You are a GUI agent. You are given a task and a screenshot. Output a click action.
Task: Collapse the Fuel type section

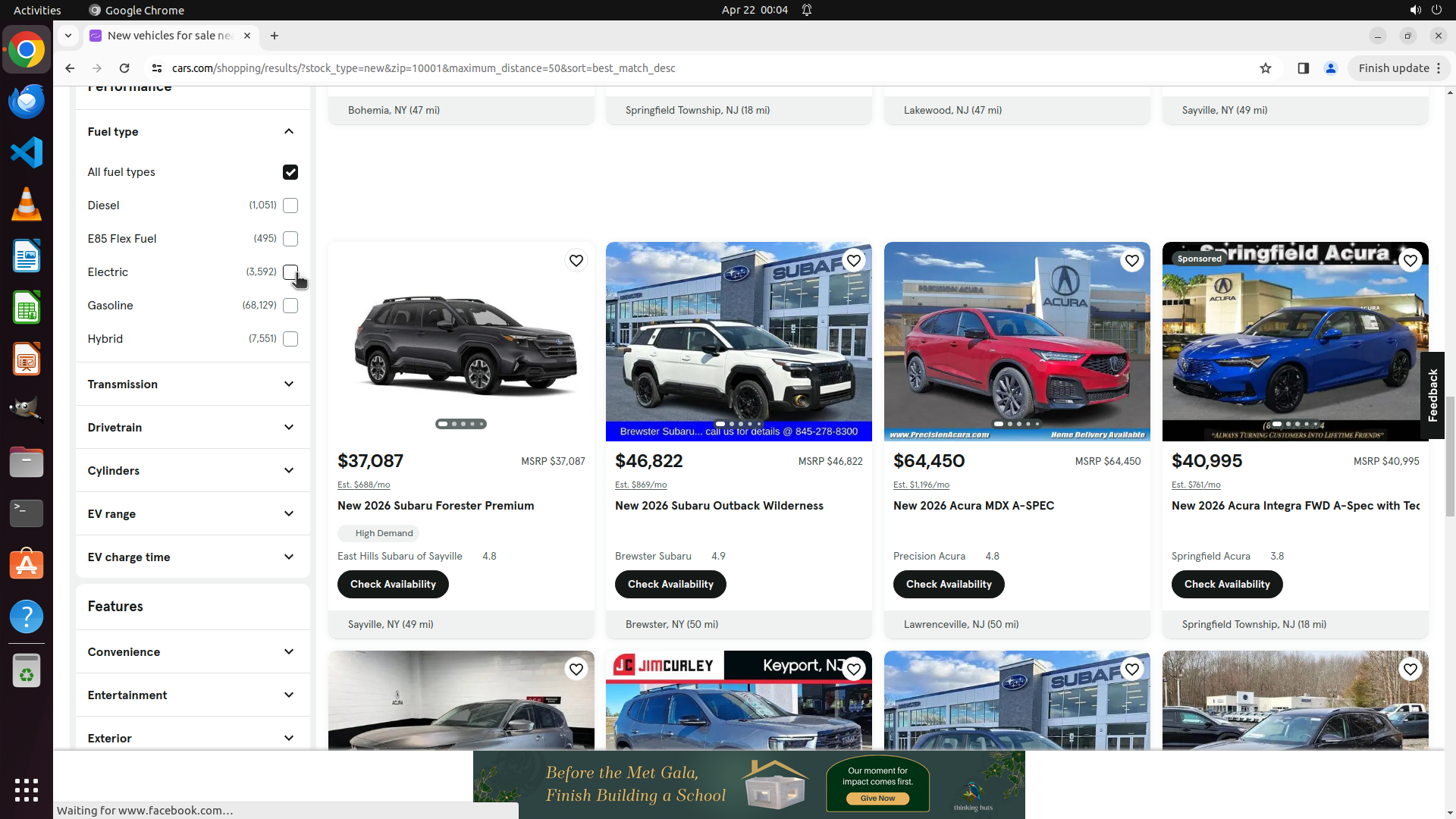pyautogui.click(x=289, y=132)
